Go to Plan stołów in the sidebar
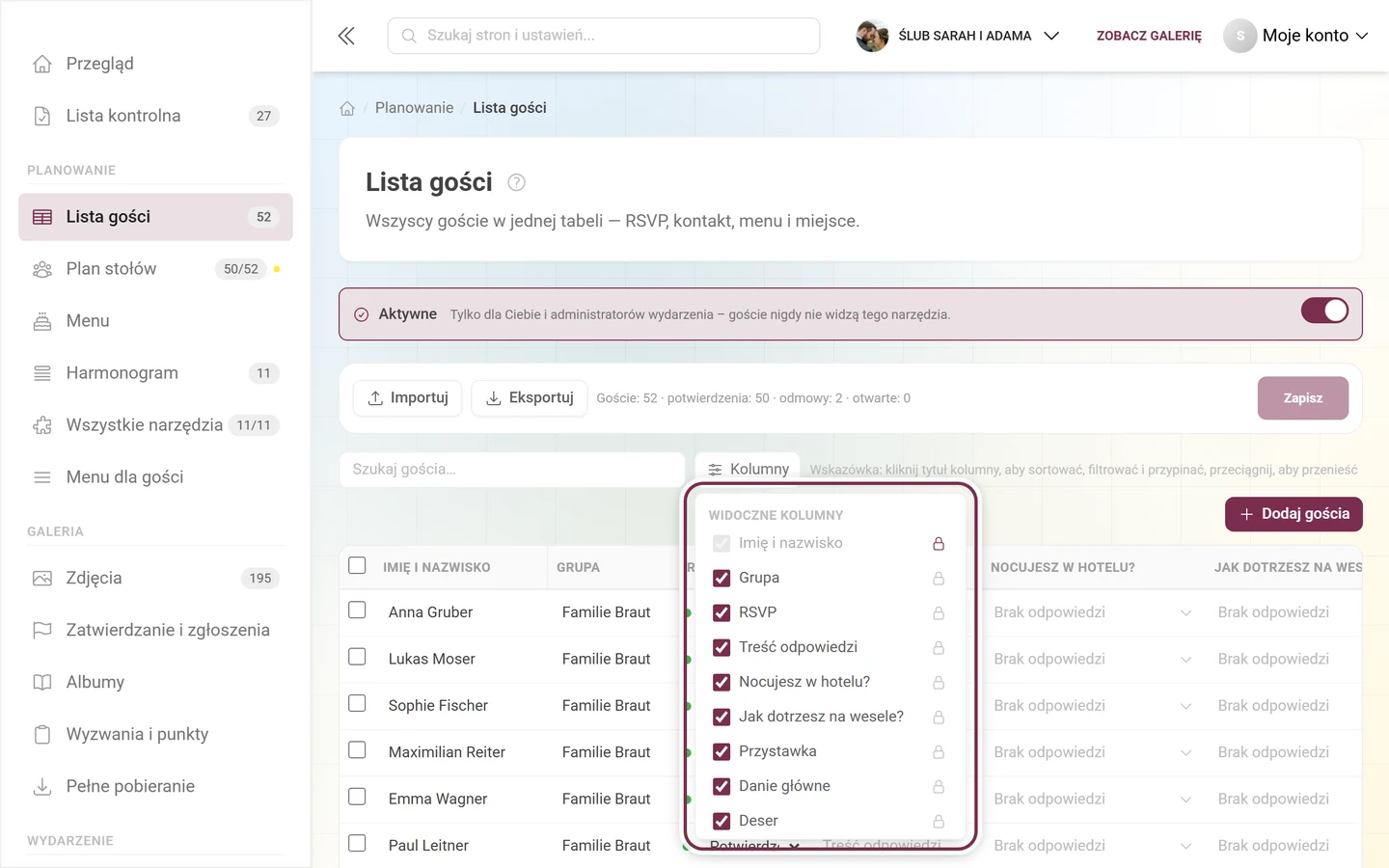Image resolution: width=1389 pixels, height=868 pixels. click(x=155, y=269)
